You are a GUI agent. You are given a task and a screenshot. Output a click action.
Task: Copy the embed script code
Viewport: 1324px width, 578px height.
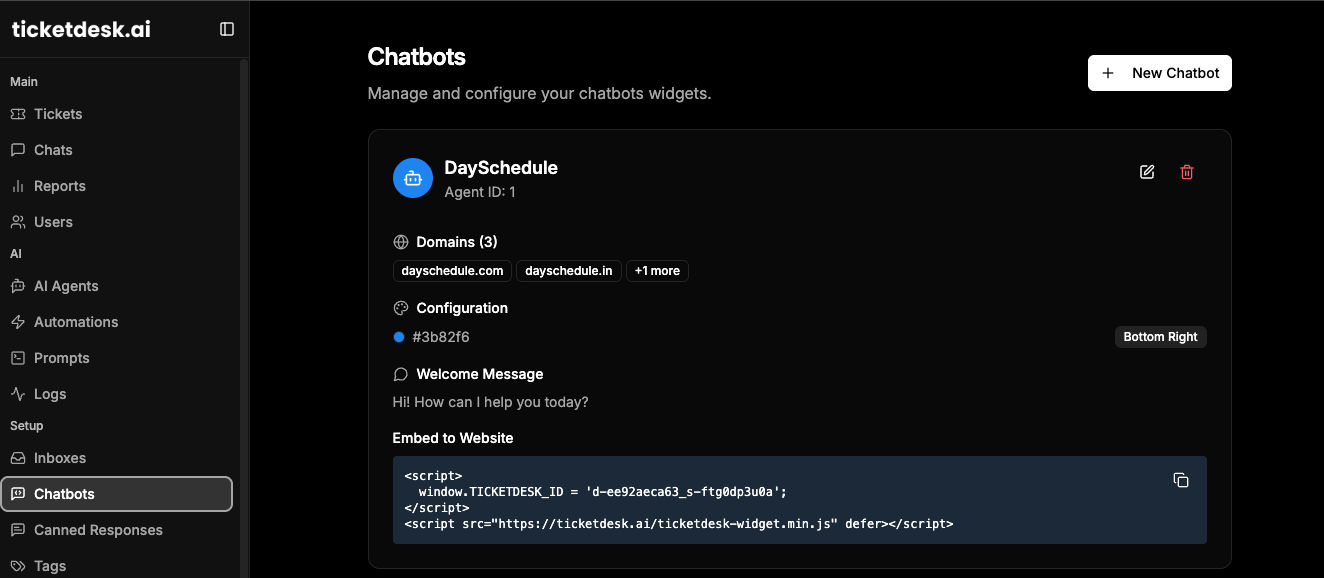(1181, 480)
